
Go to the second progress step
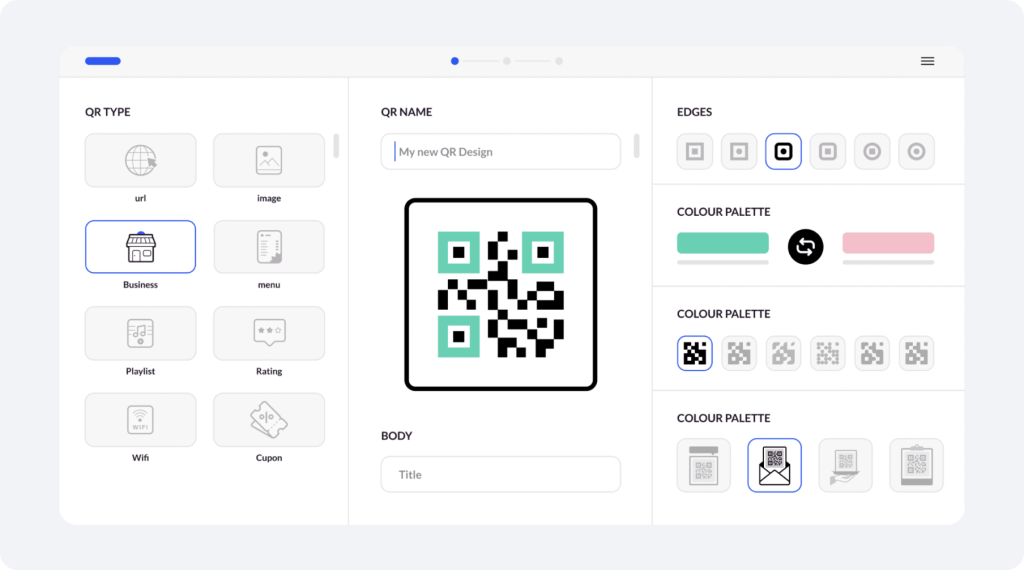pos(507,61)
